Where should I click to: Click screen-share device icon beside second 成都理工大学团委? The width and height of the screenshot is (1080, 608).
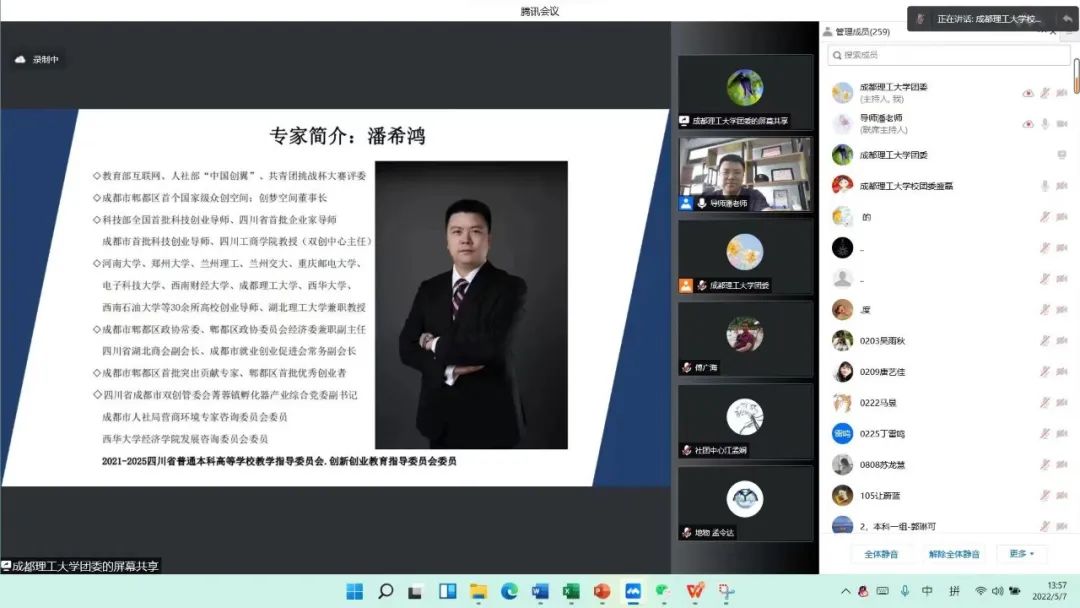[x=1062, y=155]
